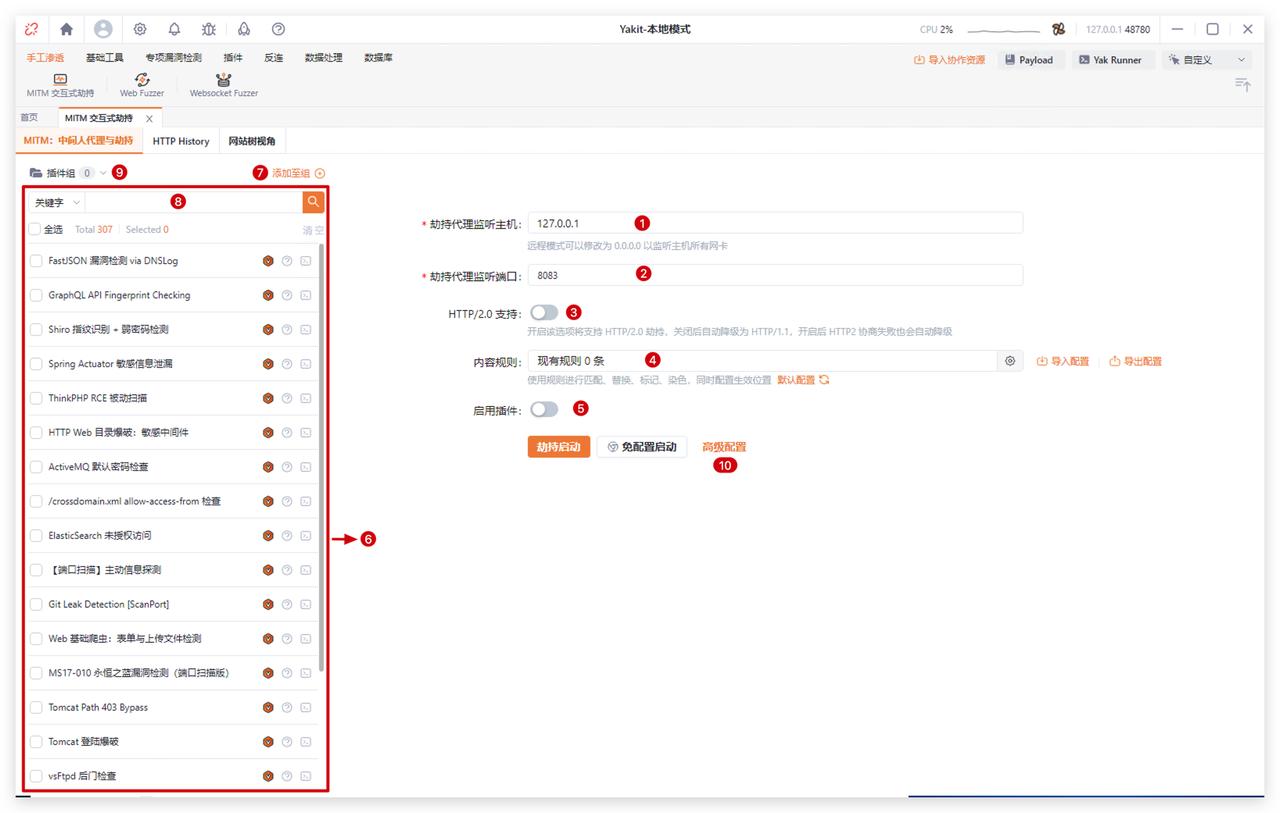1280x813 pixels.
Task: Open the 自定义 dropdown menu
Action: [1207, 60]
